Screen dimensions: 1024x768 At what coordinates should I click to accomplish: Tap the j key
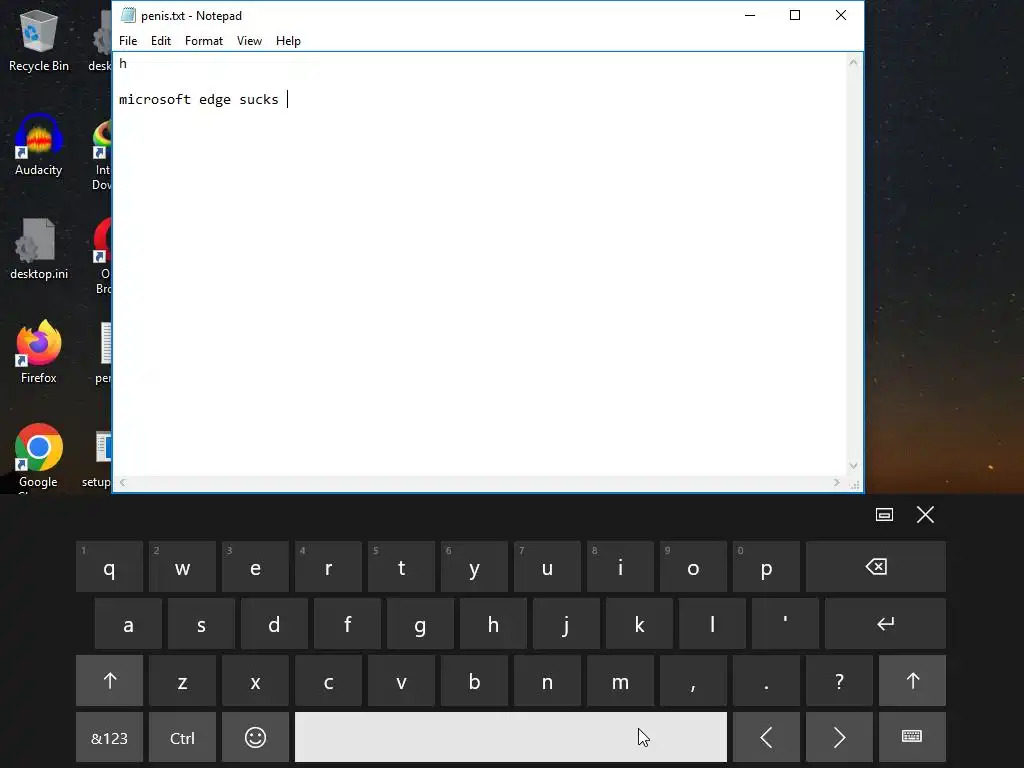pyautogui.click(x=566, y=624)
